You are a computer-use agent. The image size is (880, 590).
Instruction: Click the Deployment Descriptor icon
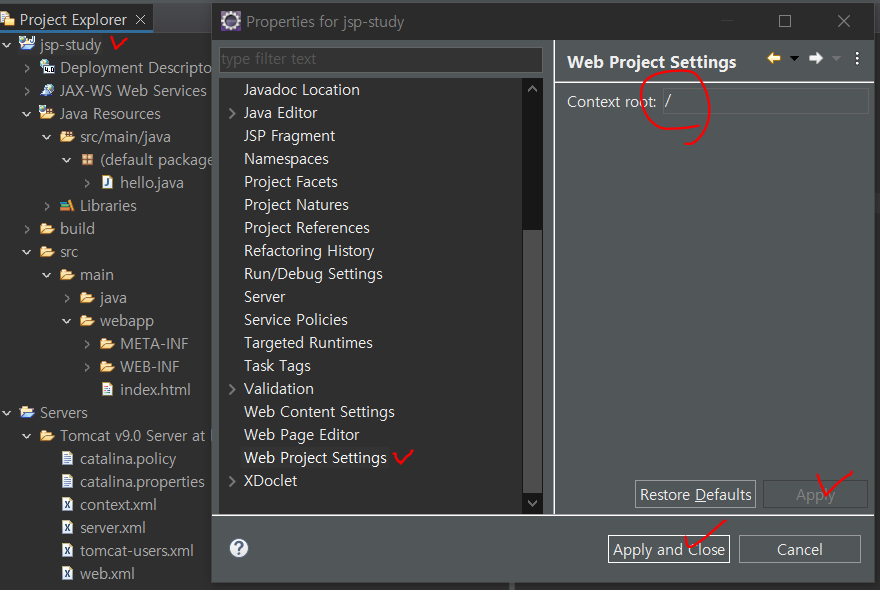[x=47, y=68]
